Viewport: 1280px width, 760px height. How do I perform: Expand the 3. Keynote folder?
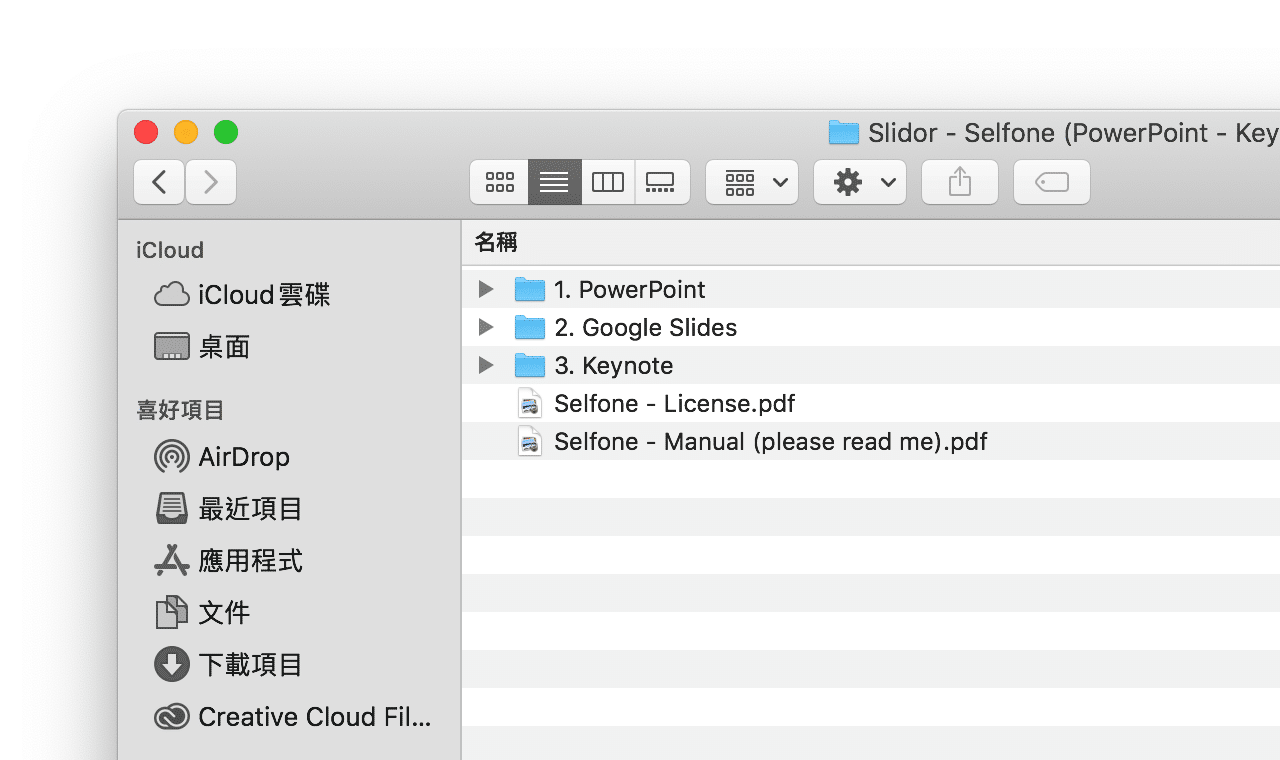pos(485,365)
